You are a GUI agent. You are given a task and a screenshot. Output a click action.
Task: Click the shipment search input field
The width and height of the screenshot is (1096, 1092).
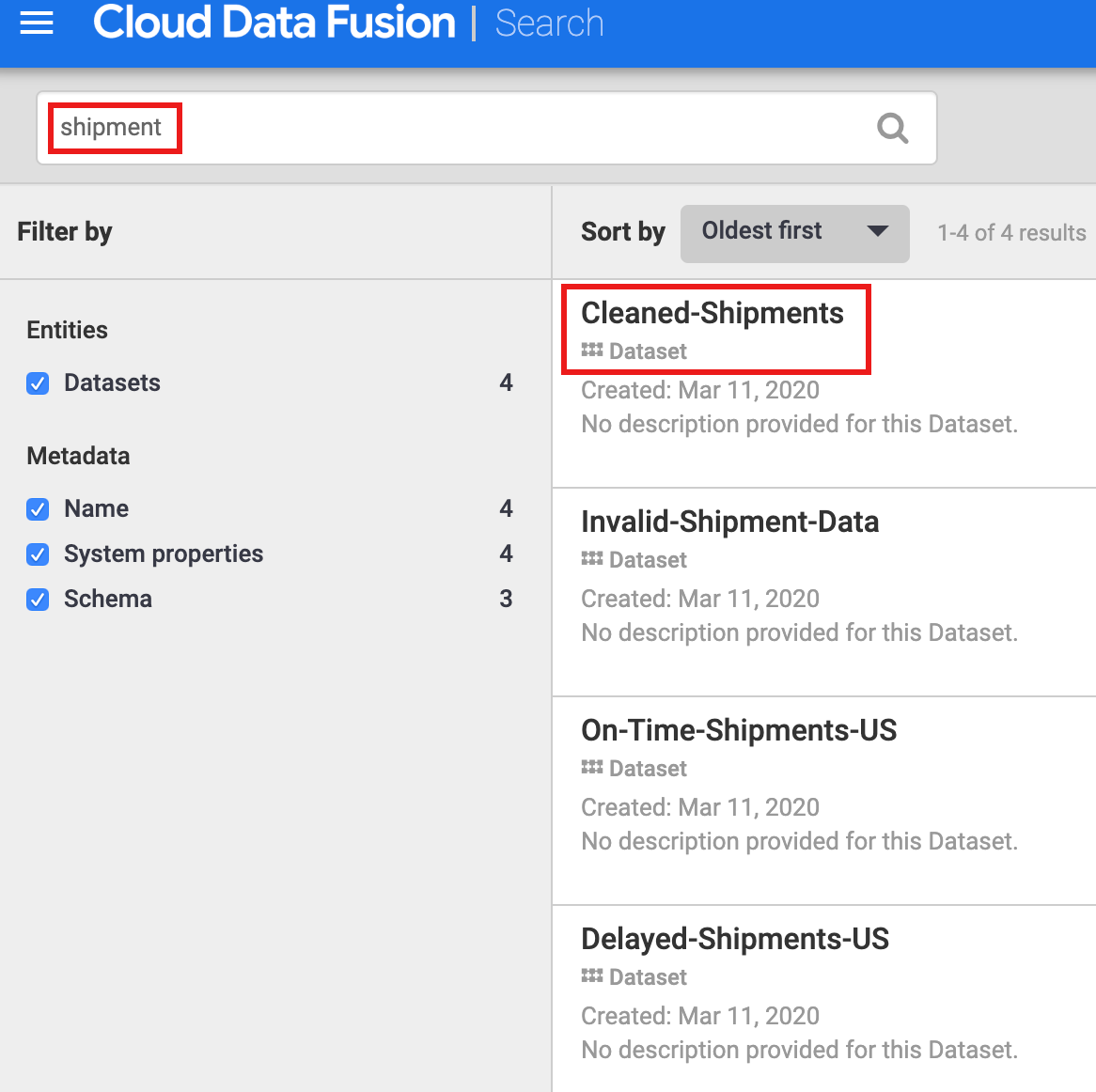470,128
